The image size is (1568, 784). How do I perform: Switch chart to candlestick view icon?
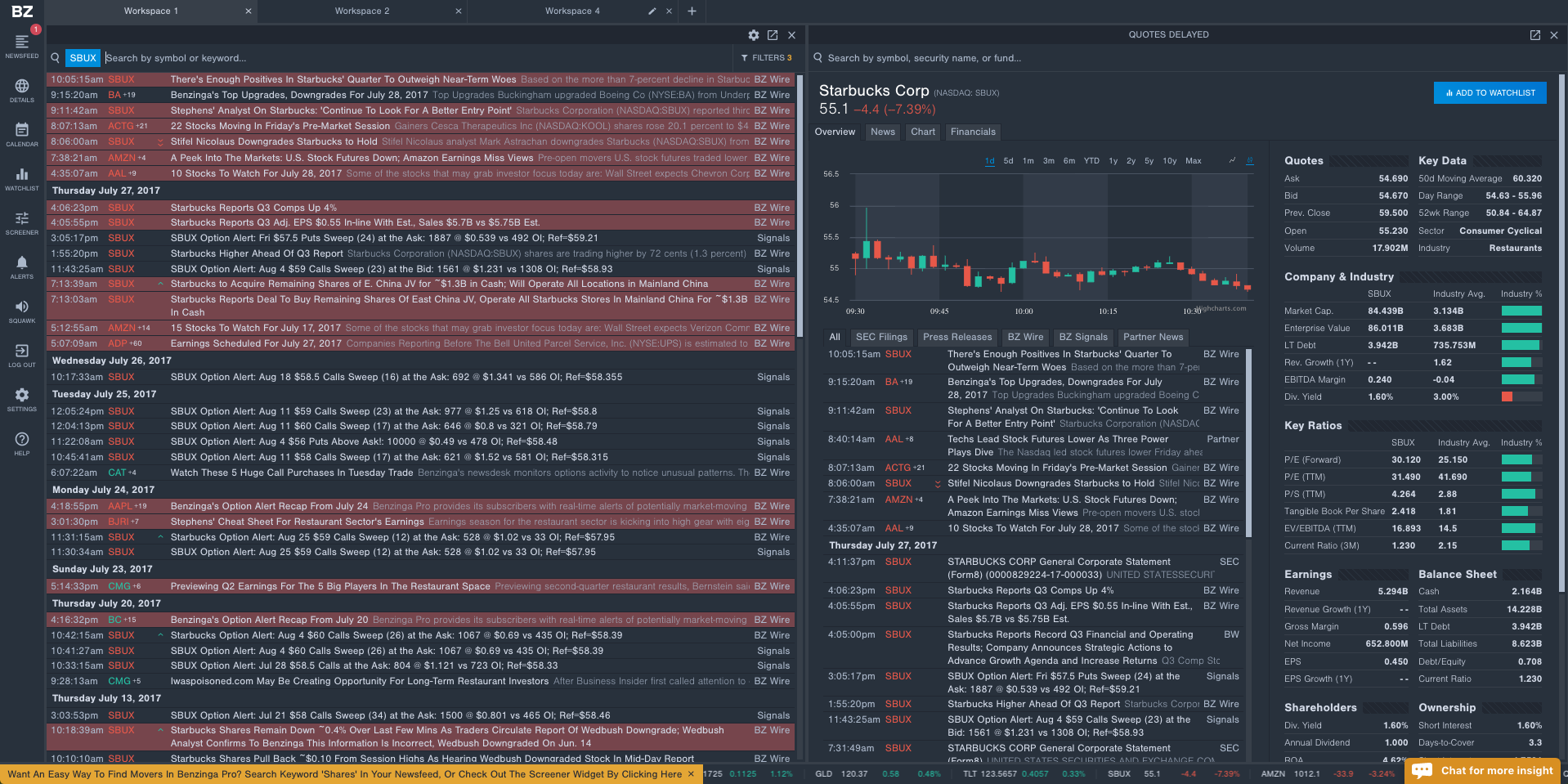coord(1250,160)
